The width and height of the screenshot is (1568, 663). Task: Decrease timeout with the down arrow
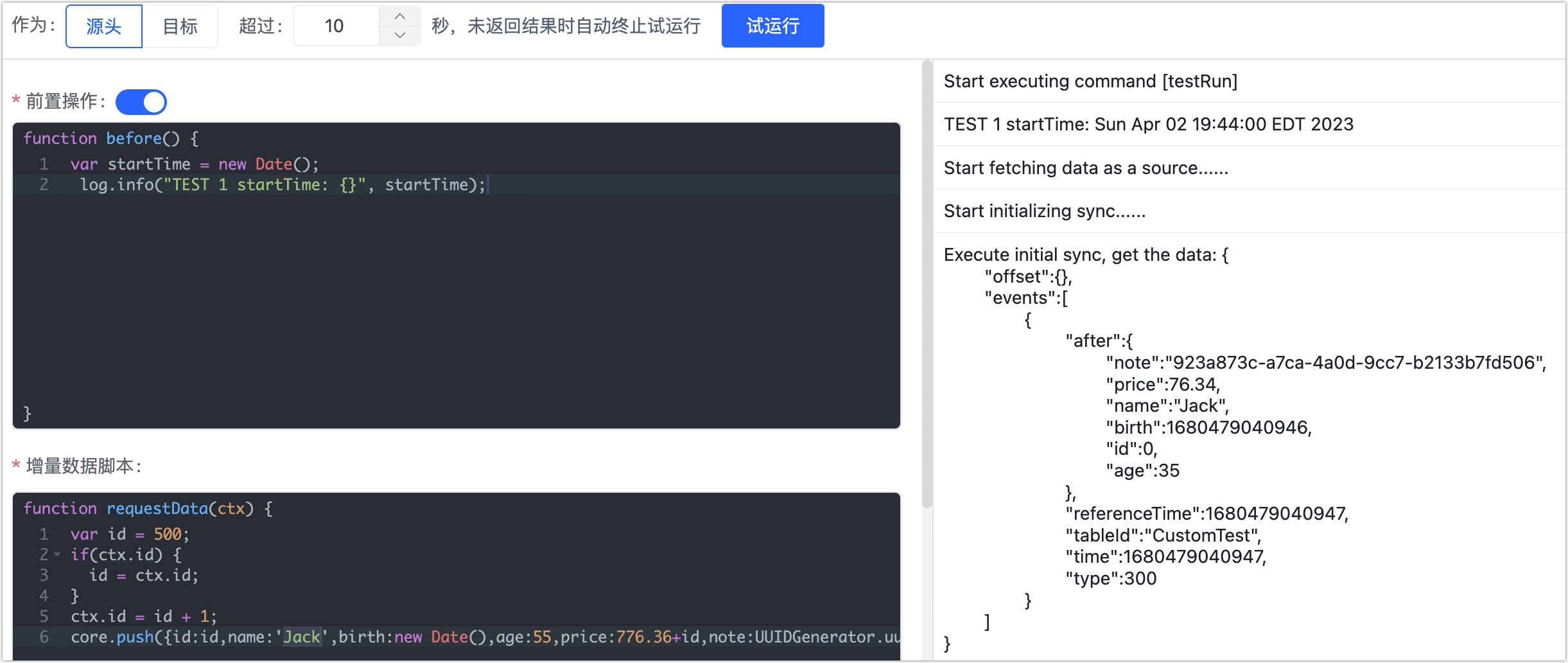coord(399,35)
